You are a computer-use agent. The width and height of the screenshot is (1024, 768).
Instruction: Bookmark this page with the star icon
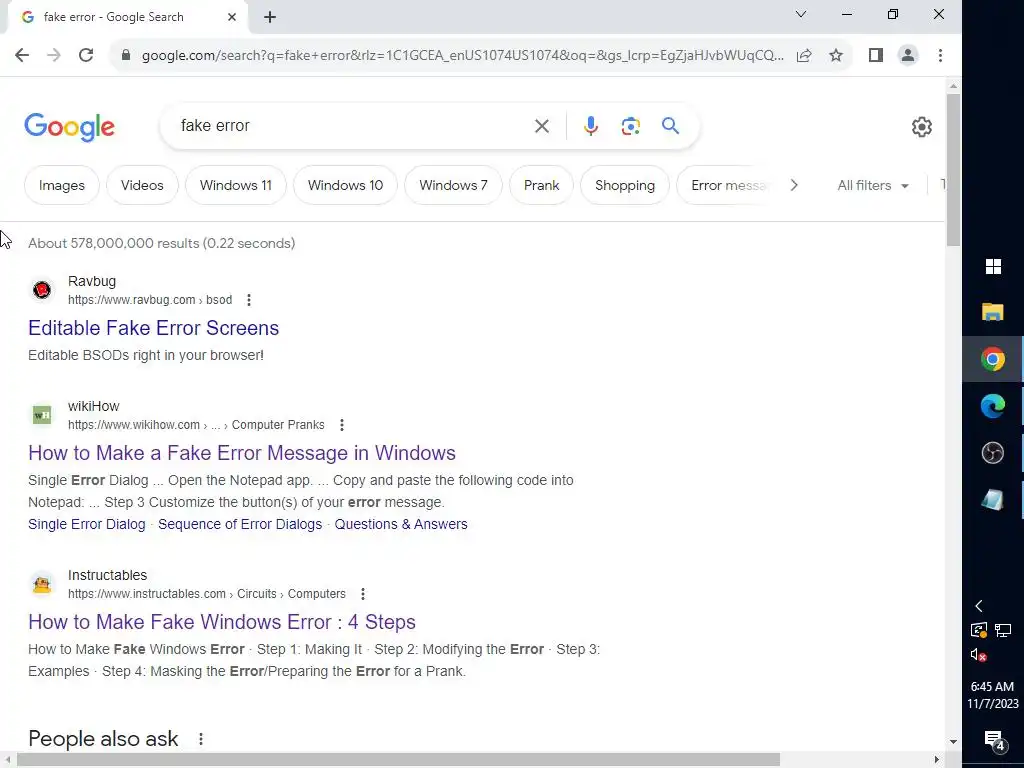click(836, 56)
